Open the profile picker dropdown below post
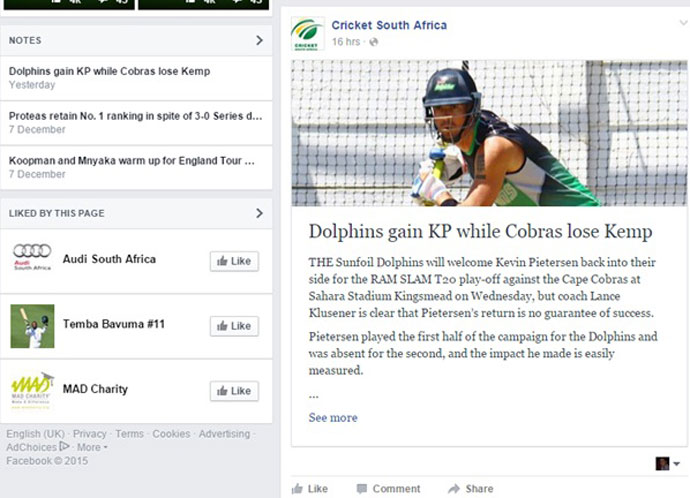690x498 pixels. pyautogui.click(x=668, y=463)
